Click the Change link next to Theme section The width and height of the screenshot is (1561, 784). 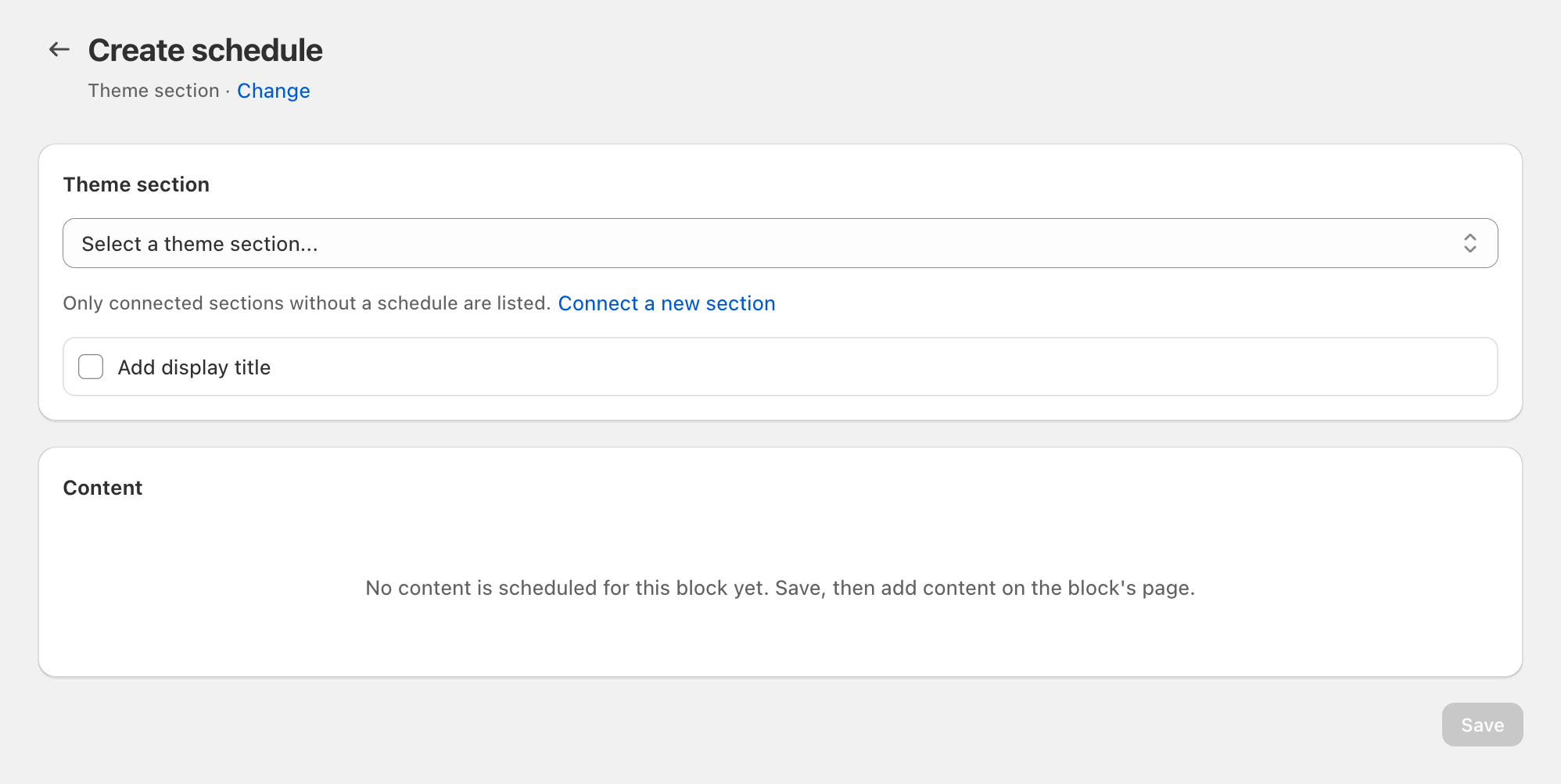coord(274,91)
